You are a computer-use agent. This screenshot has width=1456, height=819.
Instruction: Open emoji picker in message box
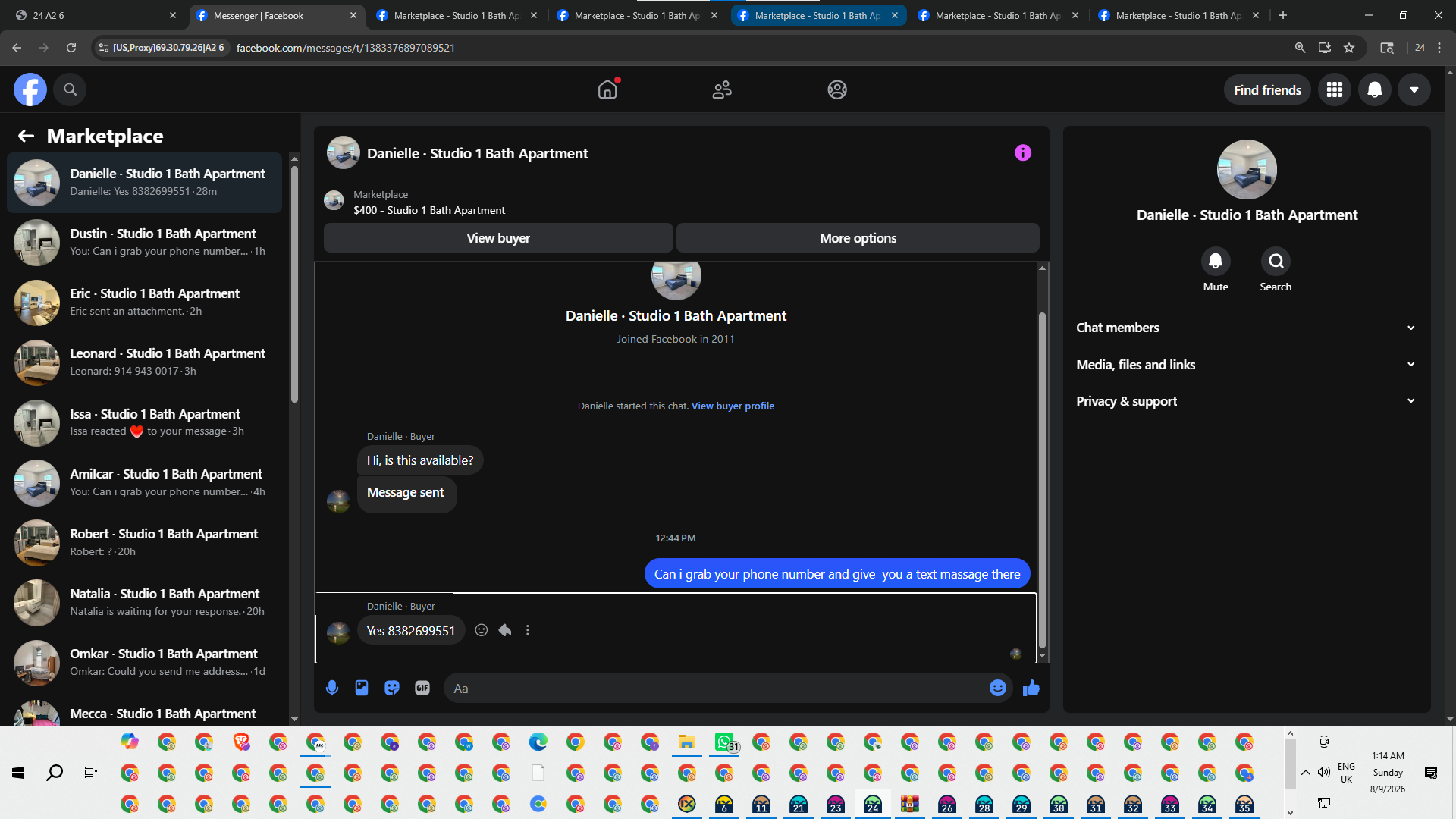998,688
